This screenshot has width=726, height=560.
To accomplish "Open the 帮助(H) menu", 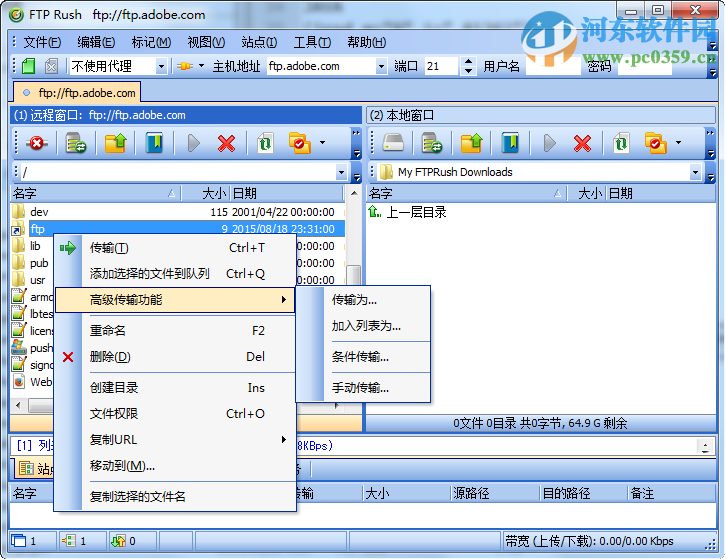I will [366, 42].
